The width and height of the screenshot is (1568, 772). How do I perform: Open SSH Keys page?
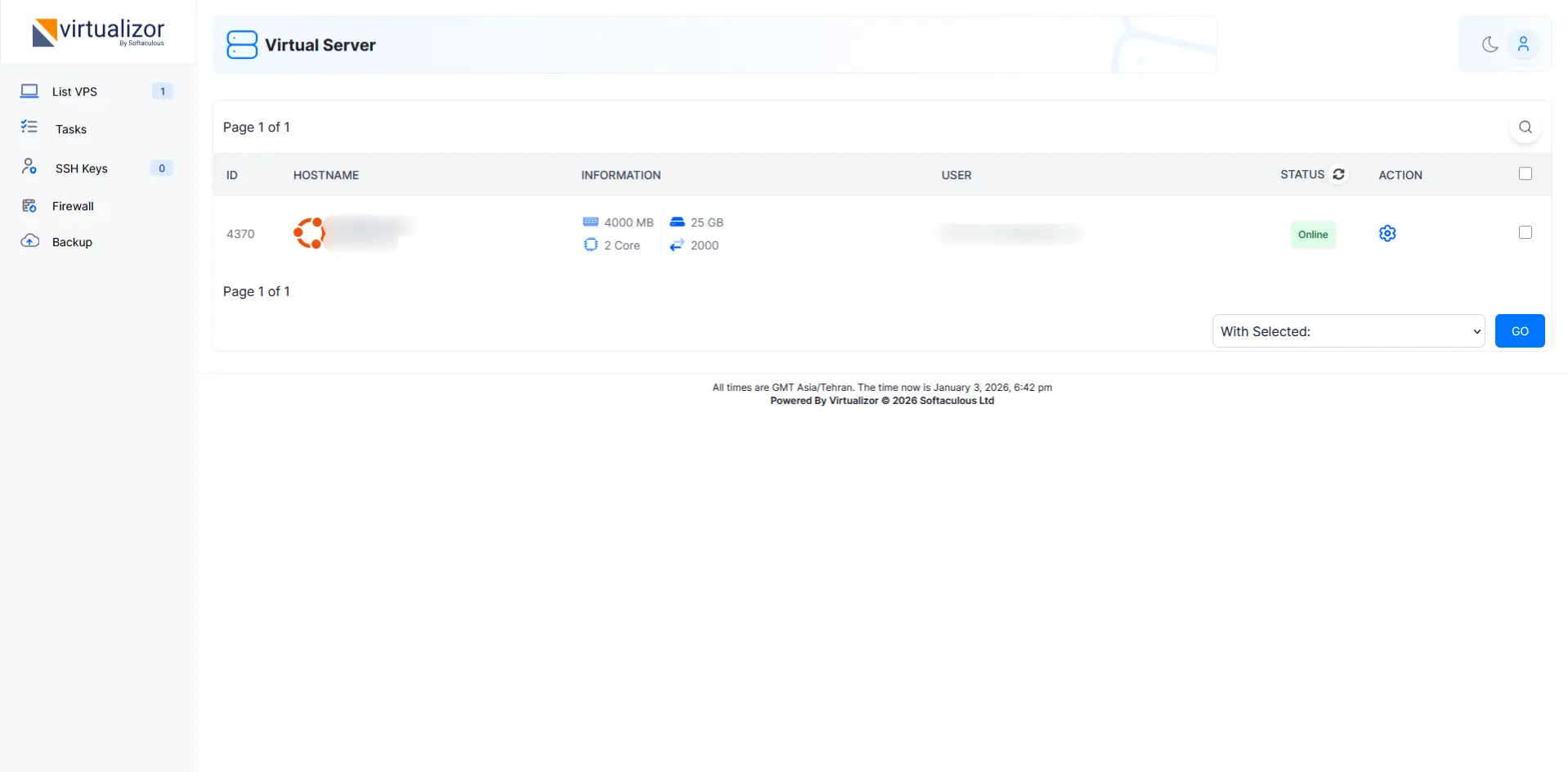click(81, 168)
